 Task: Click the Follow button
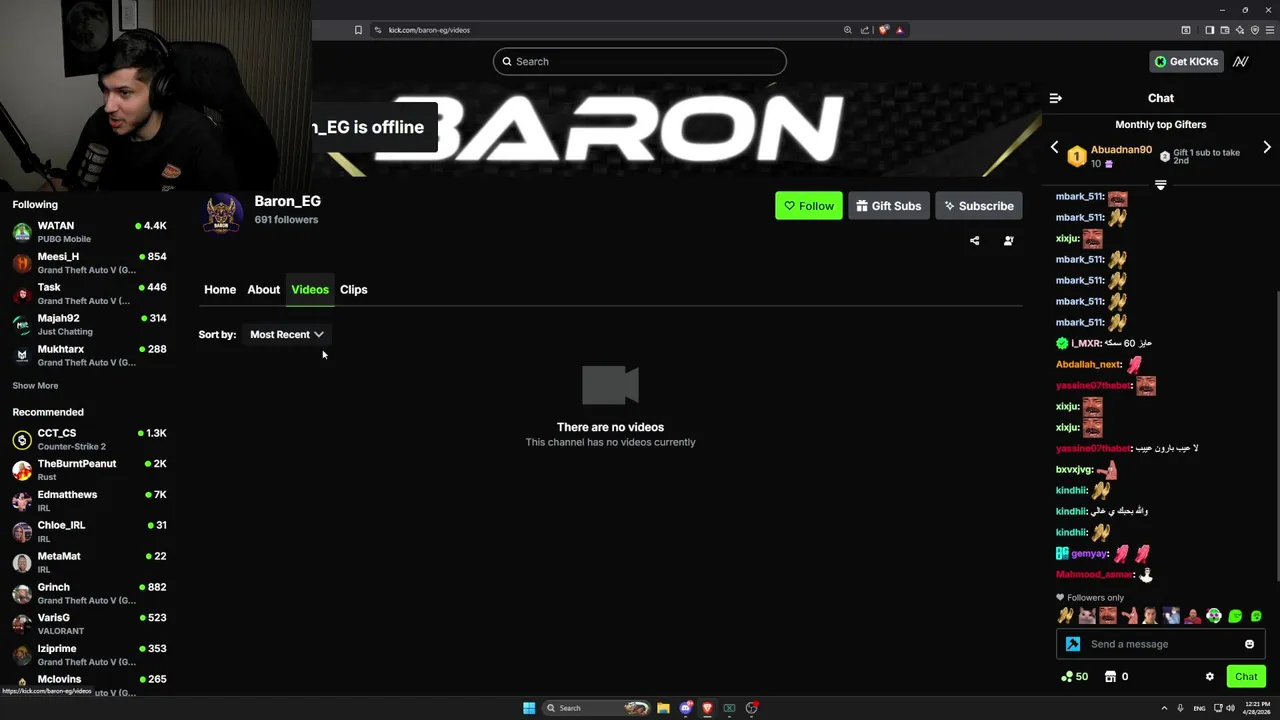[808, 206]
